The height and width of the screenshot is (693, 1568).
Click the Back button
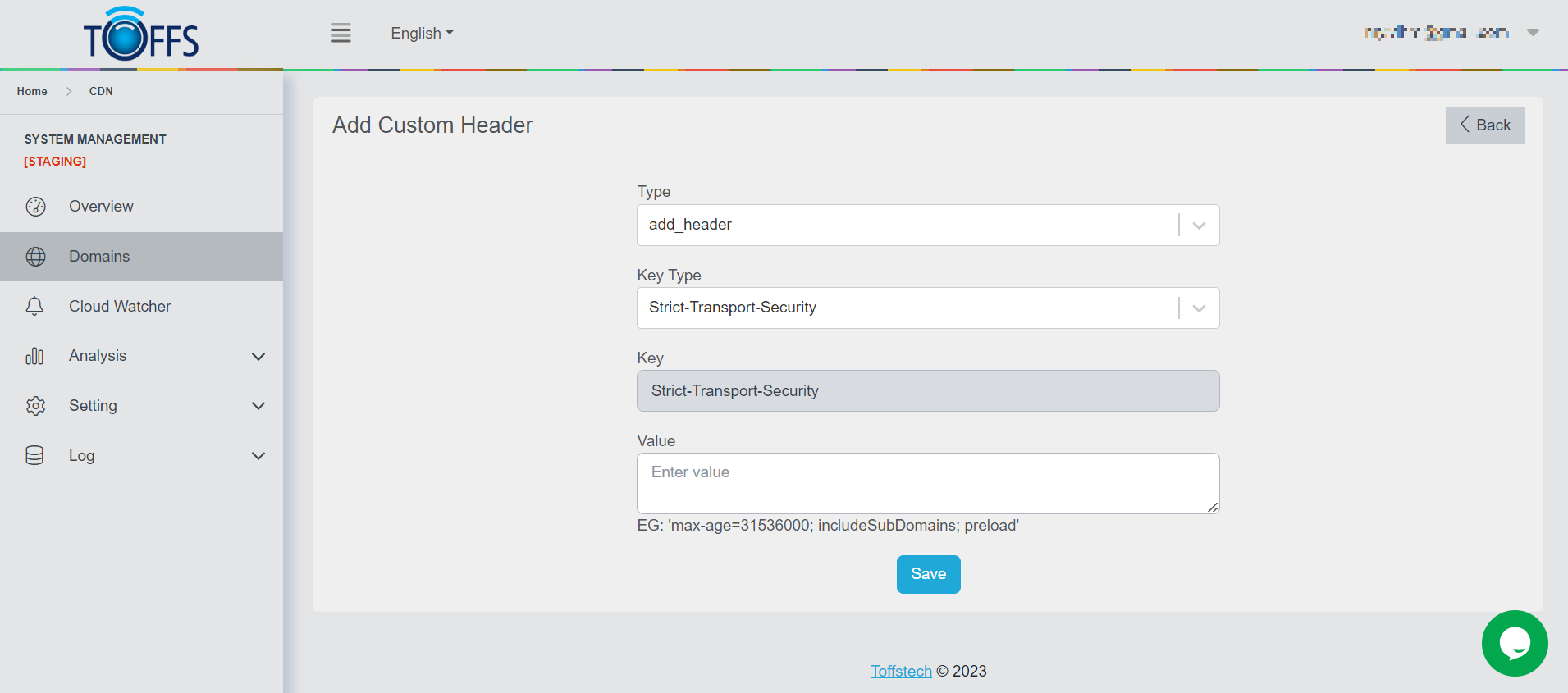point(1484,125)
